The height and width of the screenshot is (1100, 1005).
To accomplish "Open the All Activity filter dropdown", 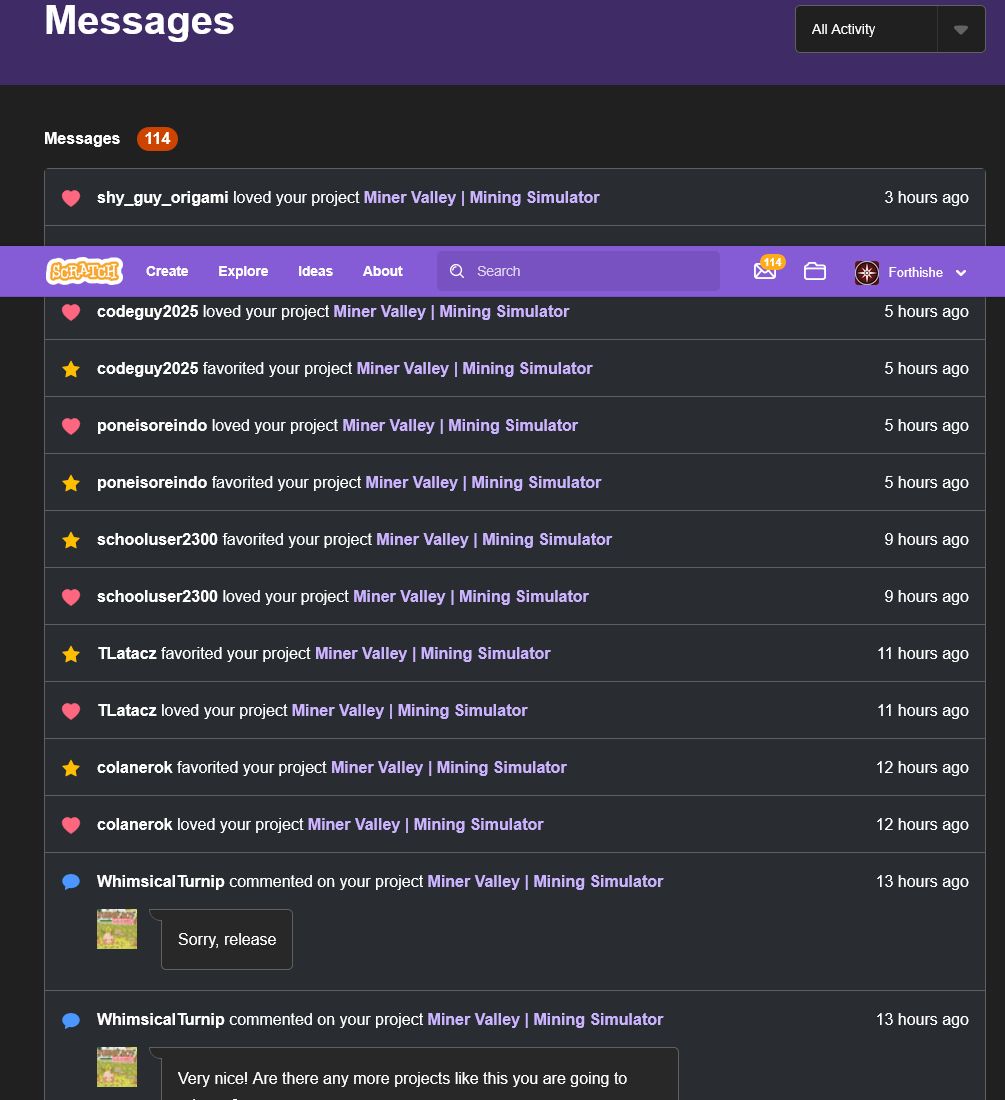I will [890, 29].
